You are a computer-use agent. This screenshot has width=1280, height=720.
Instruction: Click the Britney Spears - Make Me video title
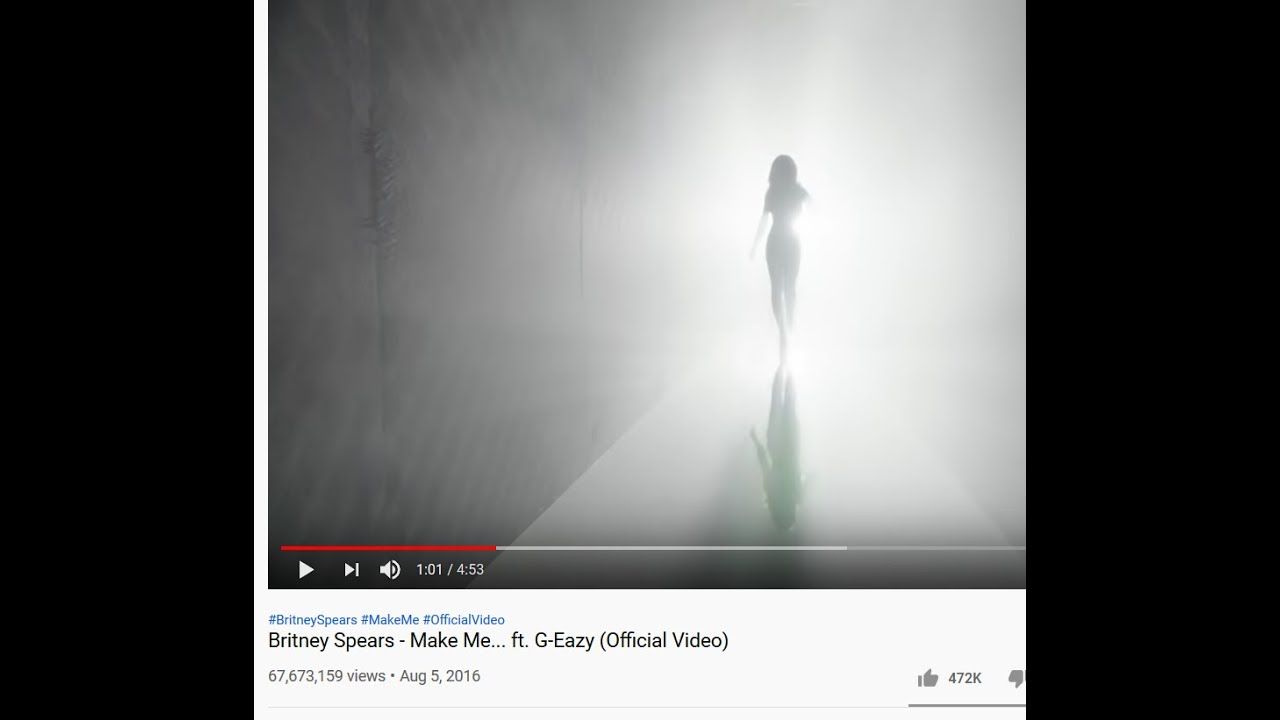498,641
